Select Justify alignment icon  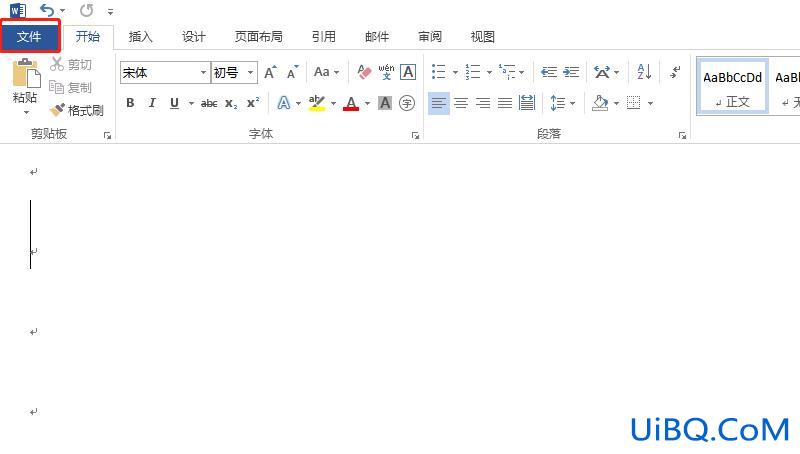tap(505, 103)
